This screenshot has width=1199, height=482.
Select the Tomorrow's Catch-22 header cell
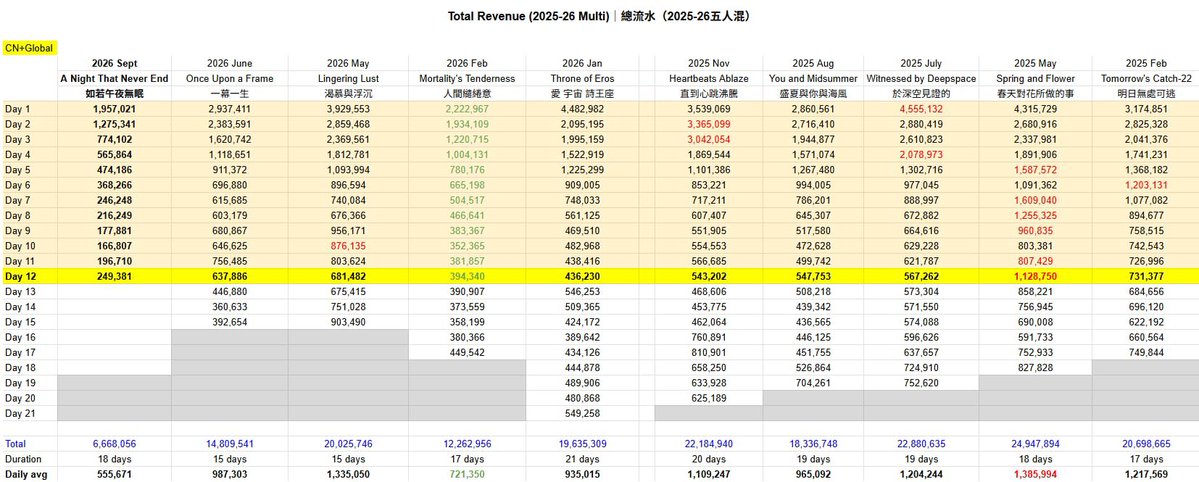[x=1145, y=78]
